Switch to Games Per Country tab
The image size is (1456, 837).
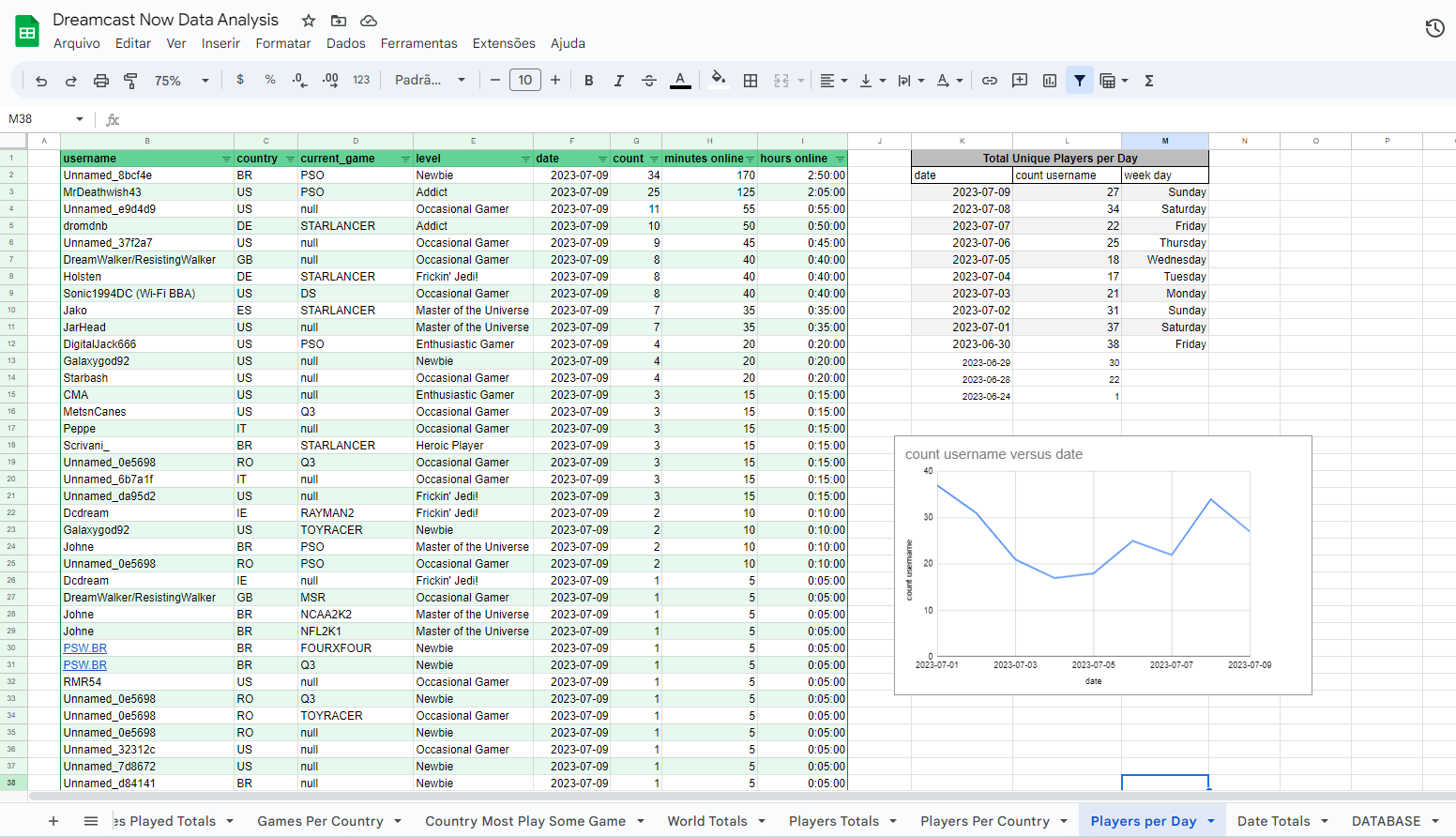click(x=320, y=821)
